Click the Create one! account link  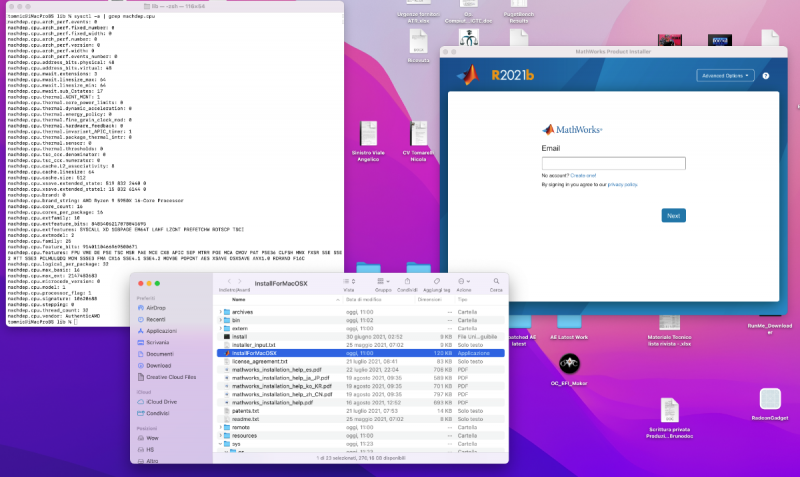point(584,175)
